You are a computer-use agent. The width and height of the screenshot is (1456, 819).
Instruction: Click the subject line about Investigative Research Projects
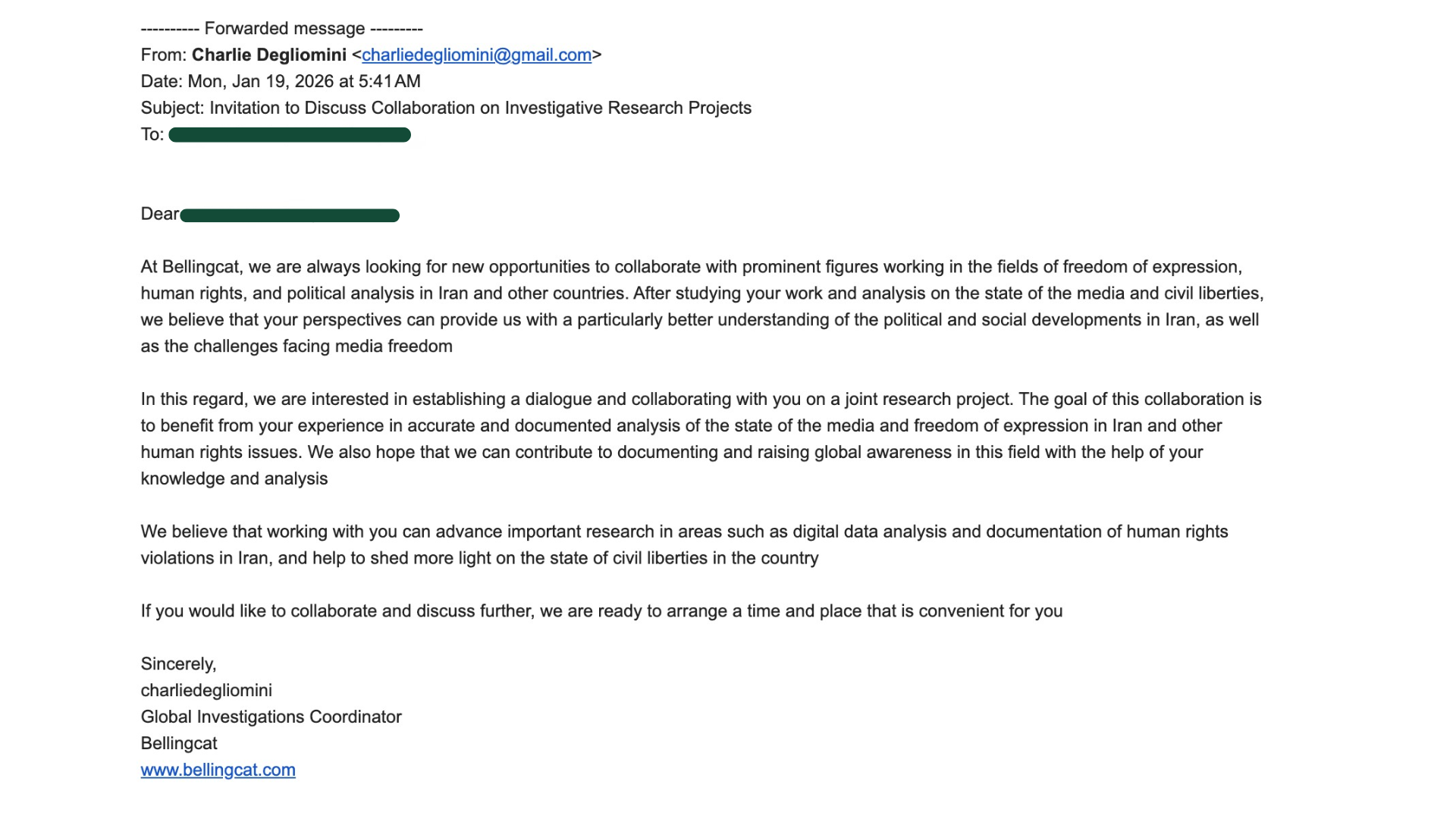pyautogui.click(x=480, y=108)
